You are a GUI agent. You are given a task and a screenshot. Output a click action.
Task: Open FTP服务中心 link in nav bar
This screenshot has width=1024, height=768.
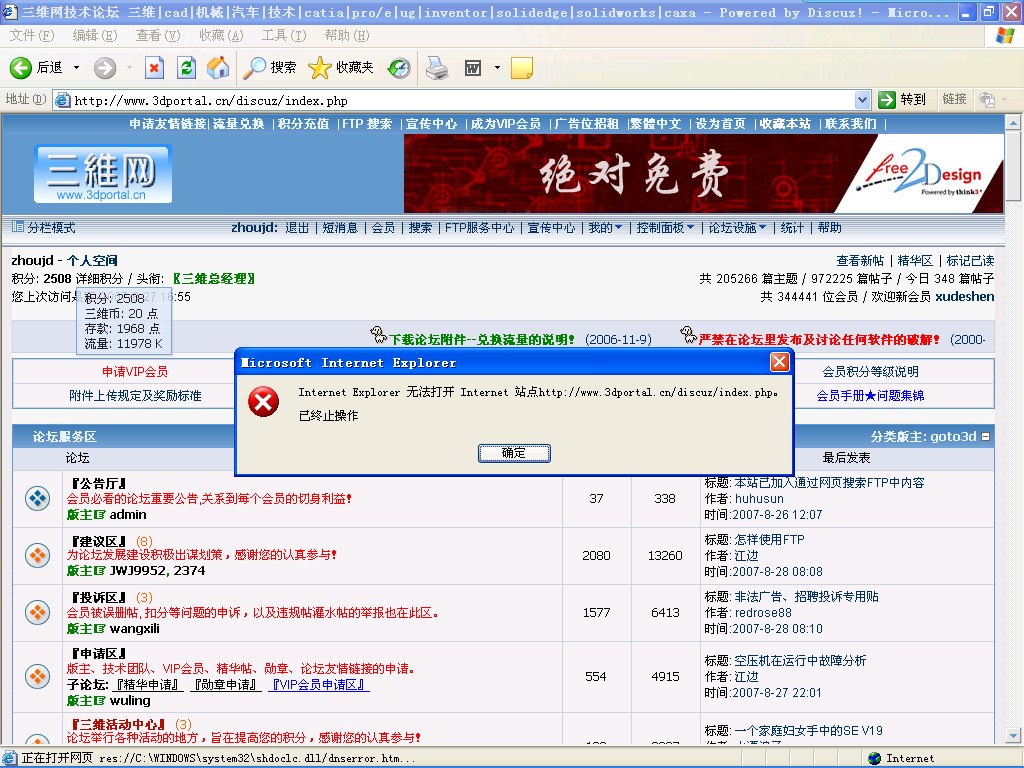pyautogui.click(x=479, y=228)
